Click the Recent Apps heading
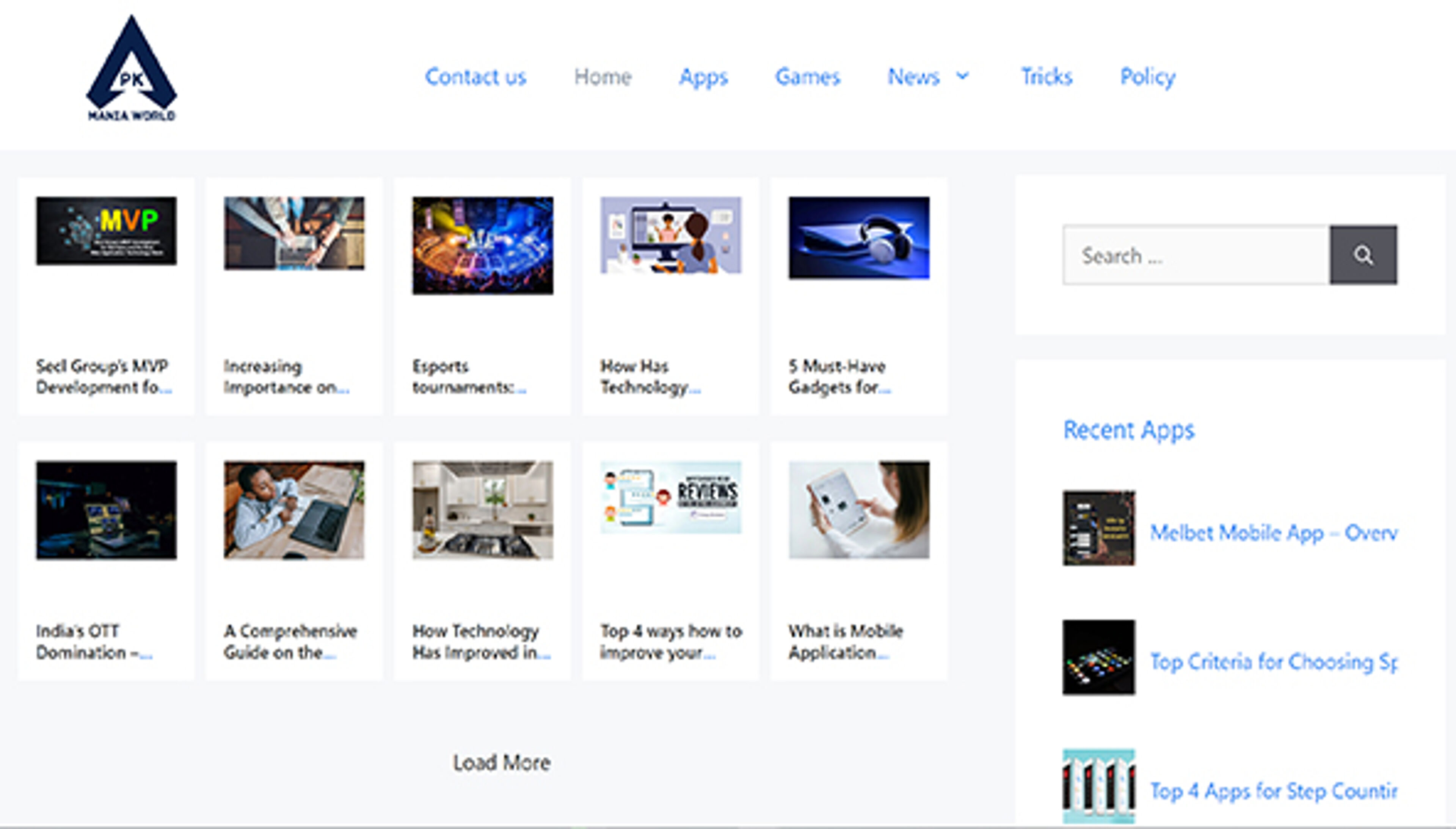 click(x=1128, y=430)
